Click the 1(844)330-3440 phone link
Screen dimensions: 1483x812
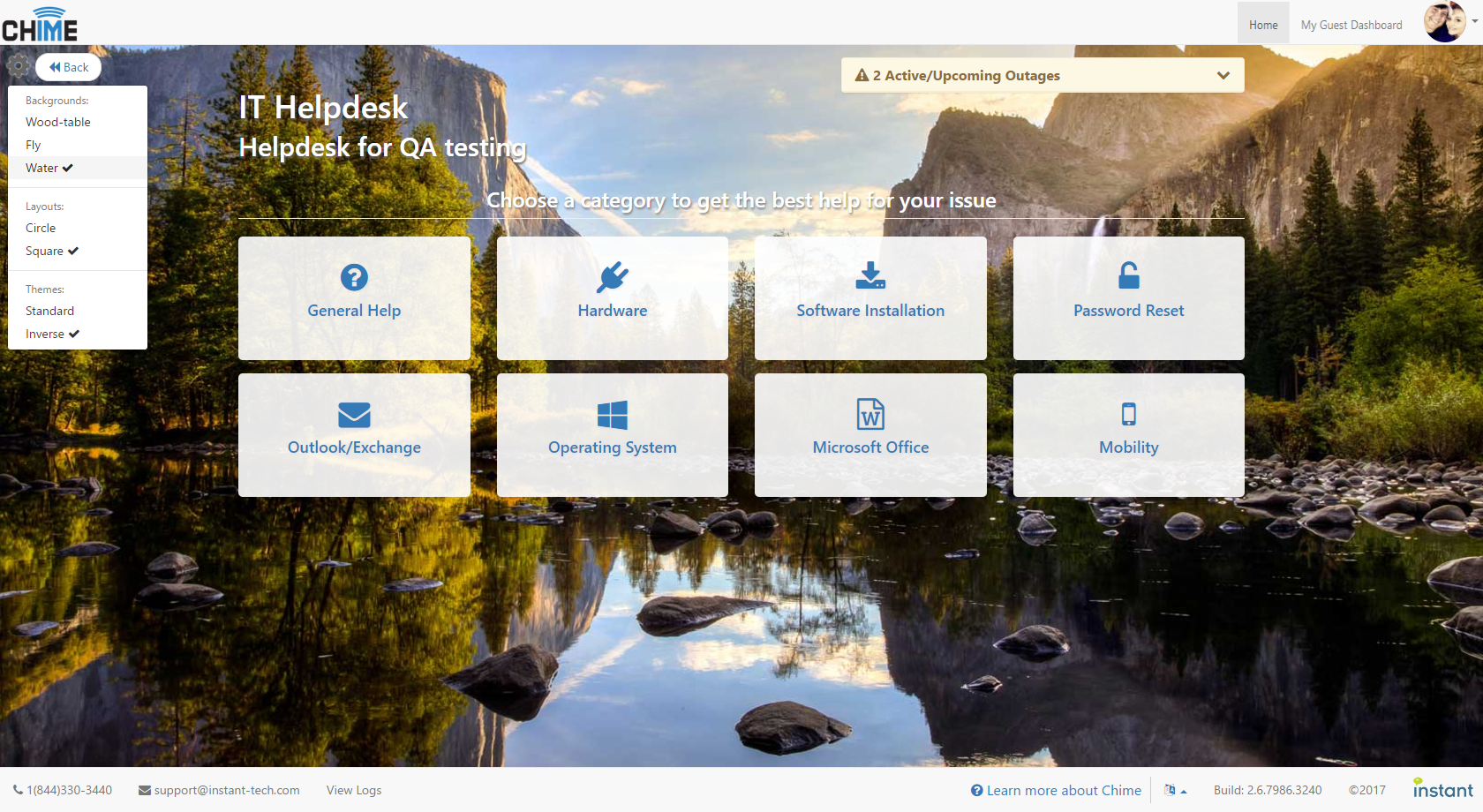tap(63, 790)
